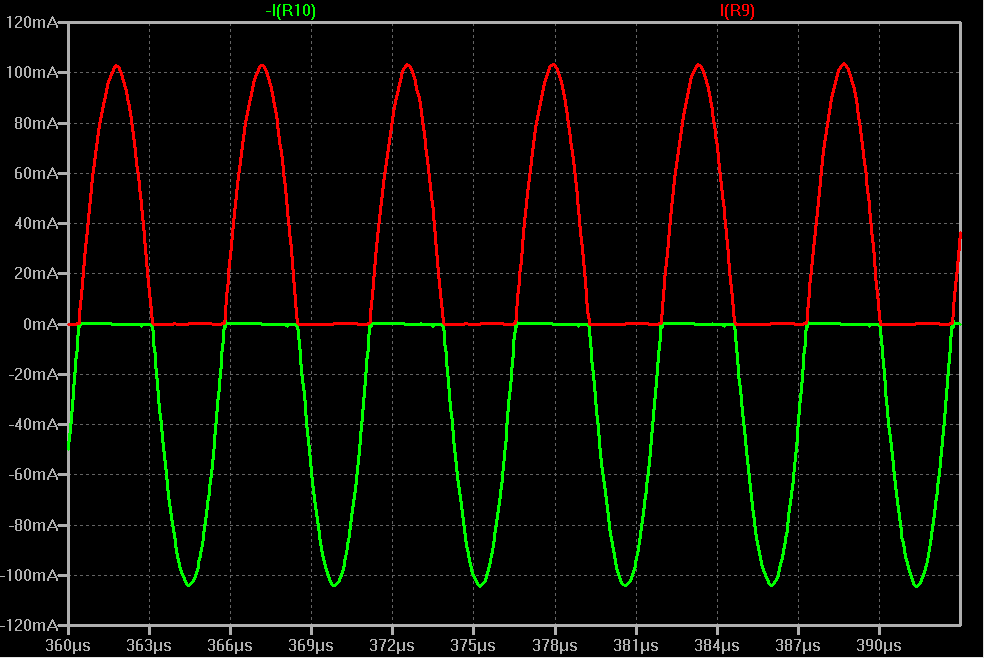Click the 387µs time axis label
Image resolution: width=985 pixels, height=658 pixels.
798,645
